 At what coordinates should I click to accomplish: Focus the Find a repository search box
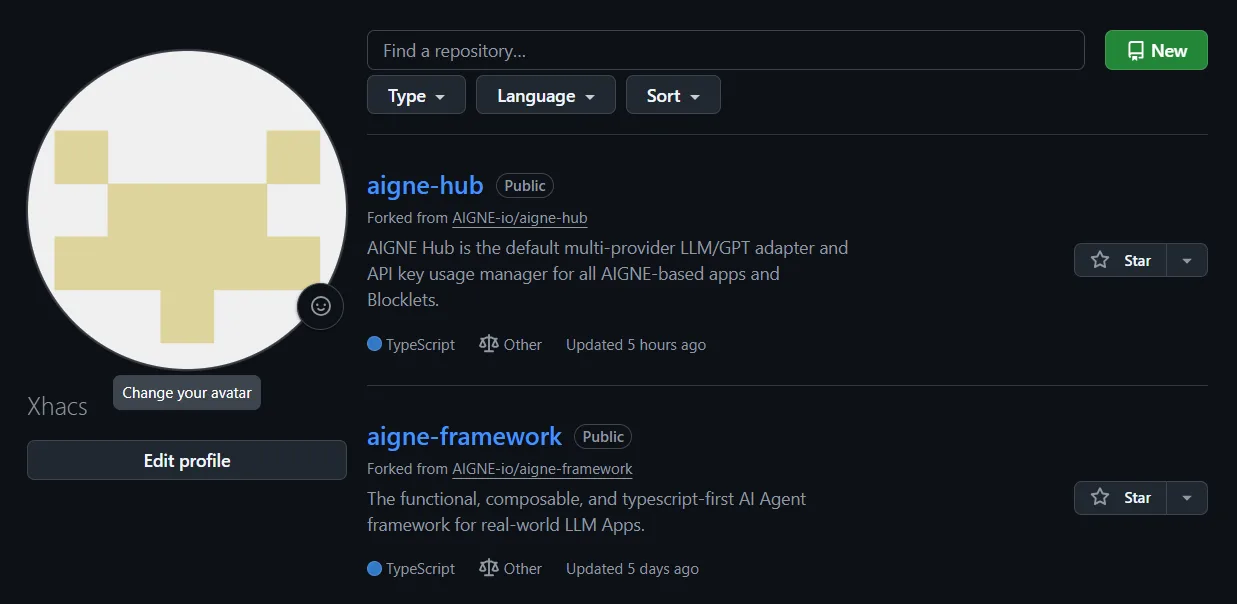726,50
